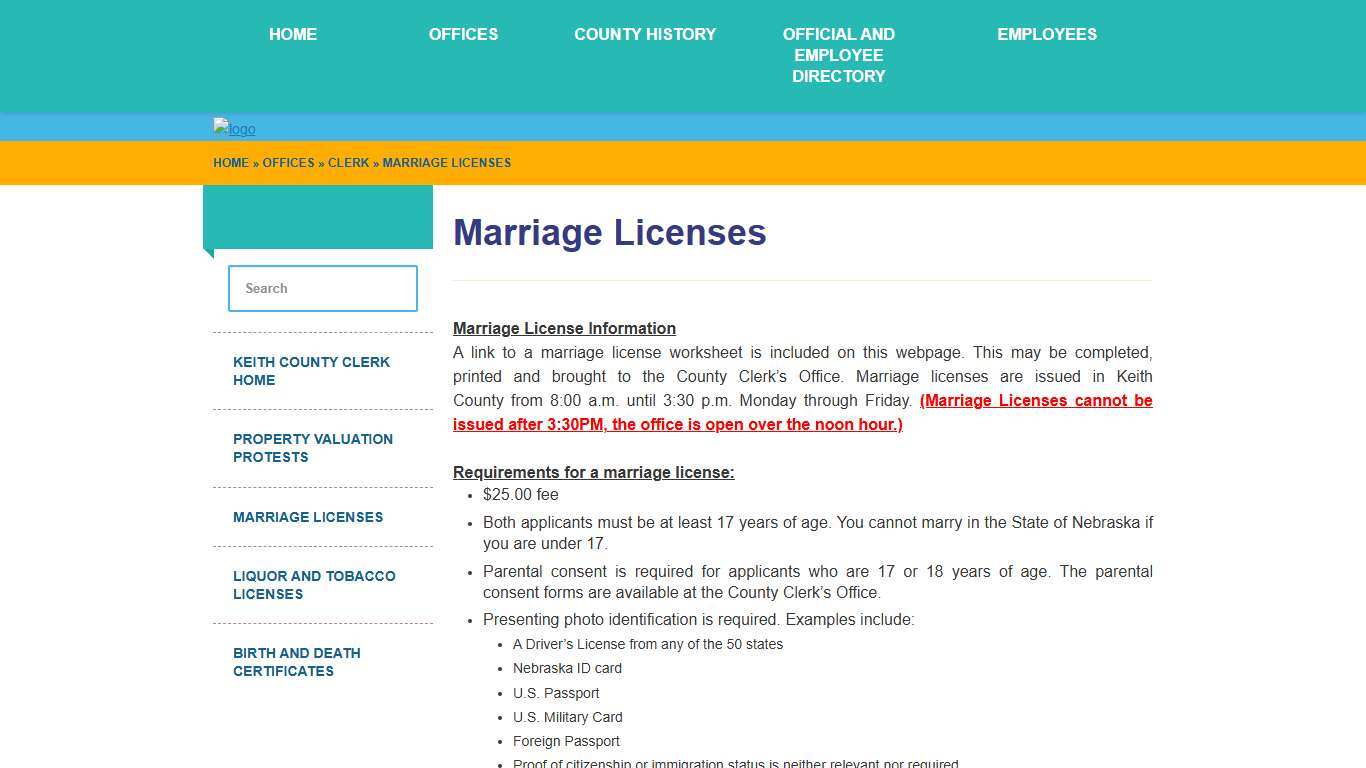Click the Marriage Licenses page heading
The image size is (1366, 768).
pos(610,232)
